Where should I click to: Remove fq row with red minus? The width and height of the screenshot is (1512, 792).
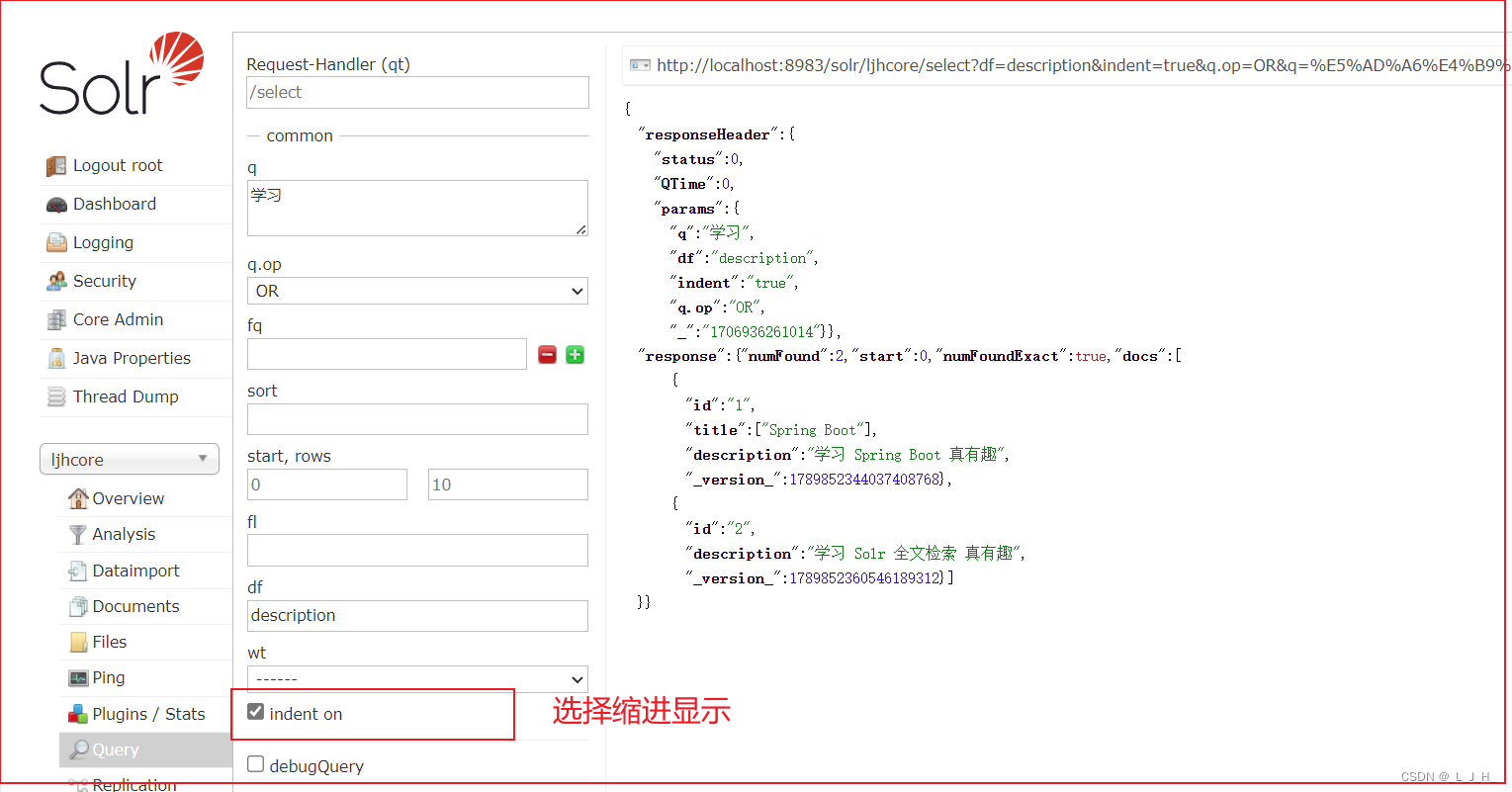pyautogui.click(x=547, y=355)
